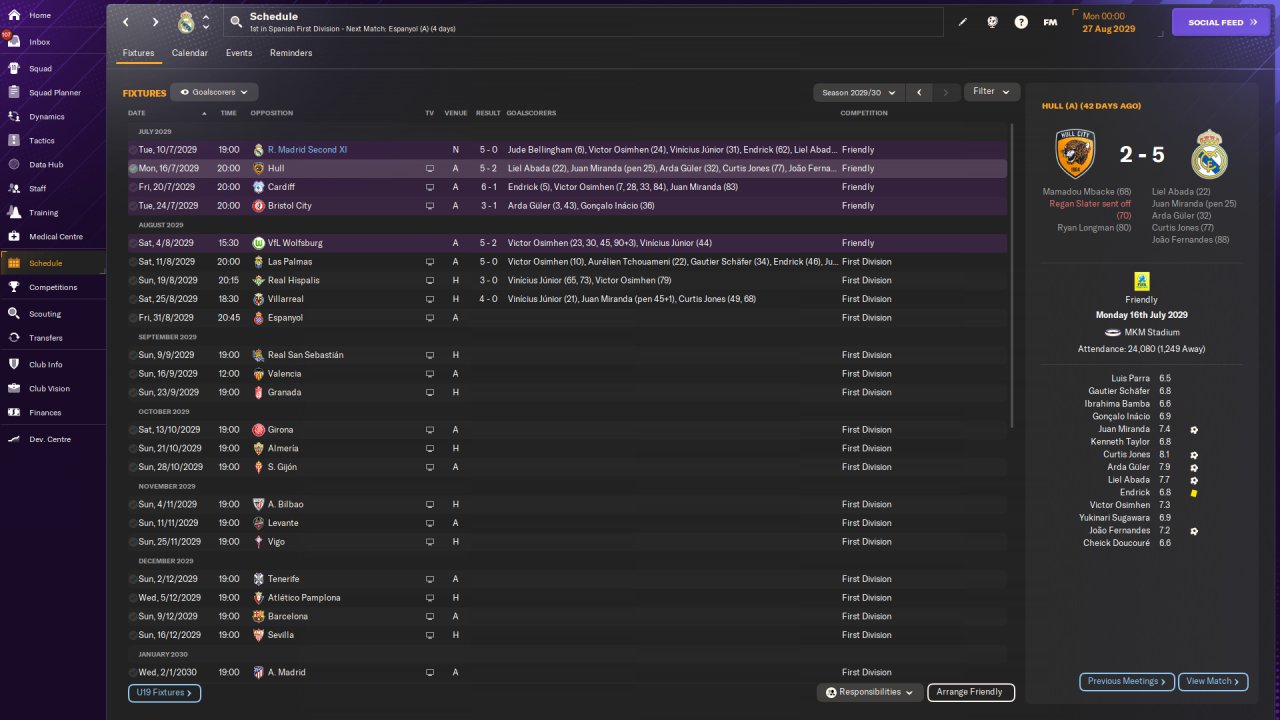1280x720 pixels.
Task: Open the help question mark icon
Action: (1021, 22)
